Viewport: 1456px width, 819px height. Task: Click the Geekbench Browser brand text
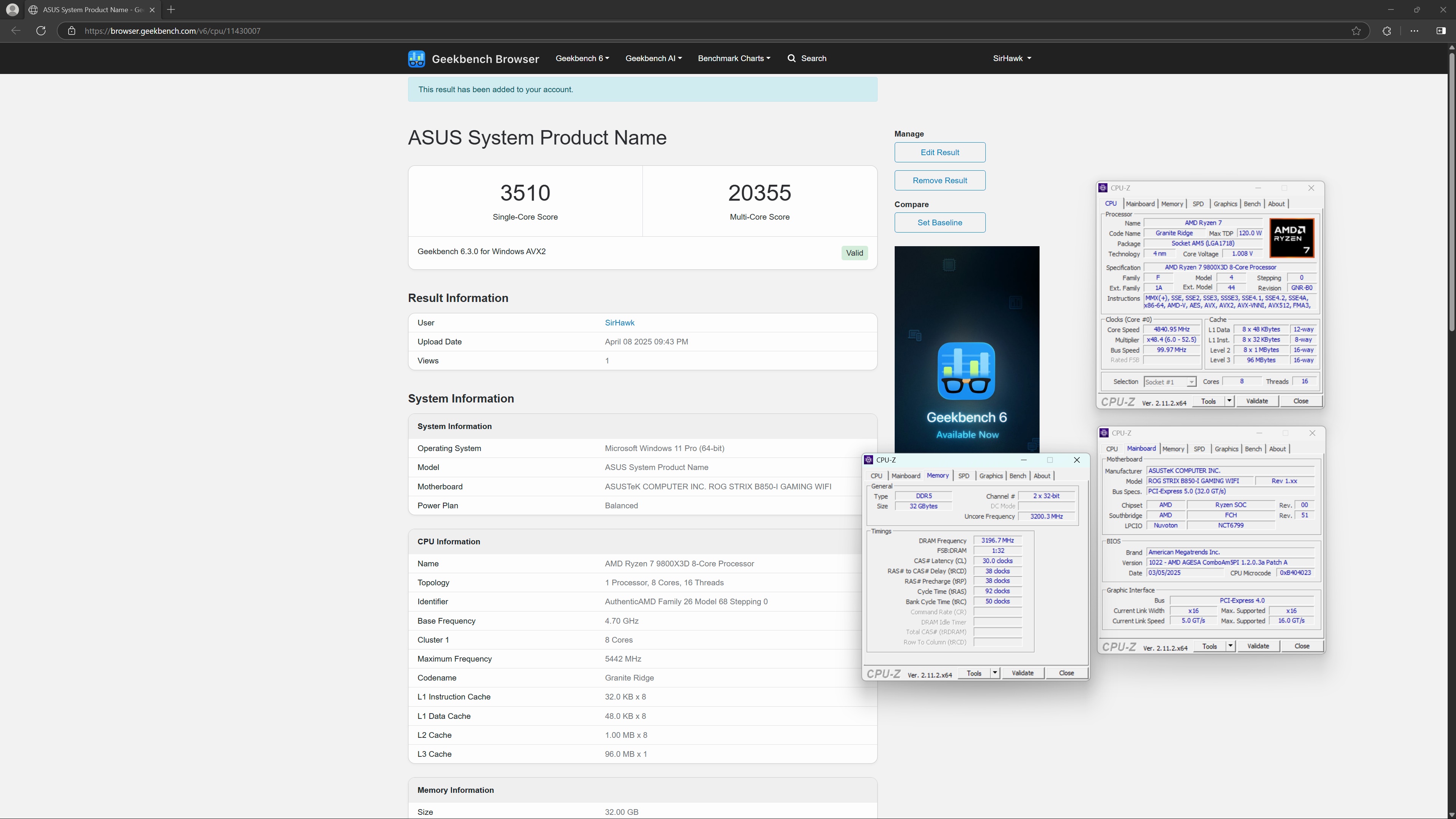(x=485, y=59)
